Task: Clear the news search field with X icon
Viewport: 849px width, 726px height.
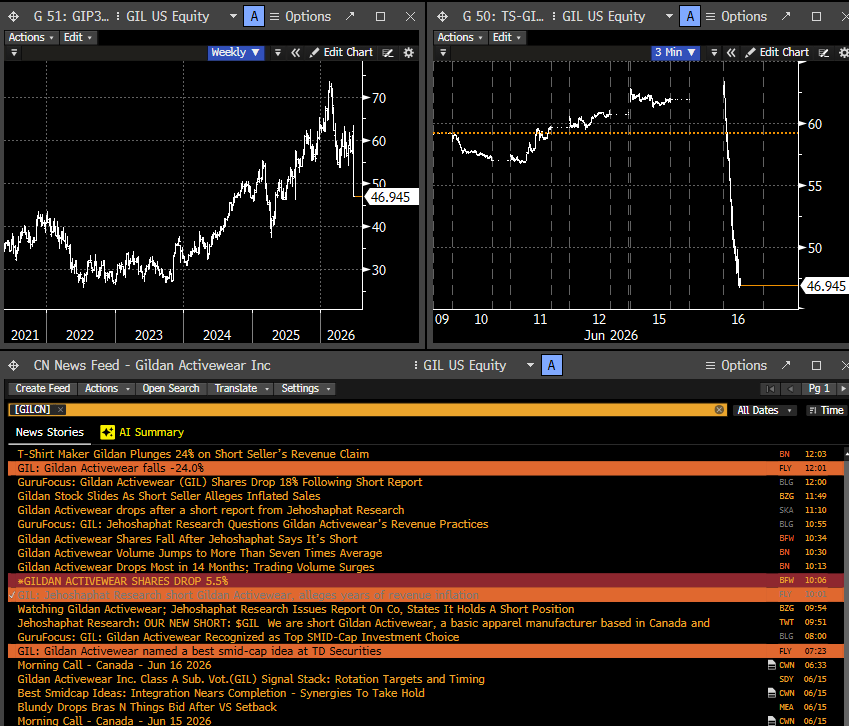Action: [719, 410]
